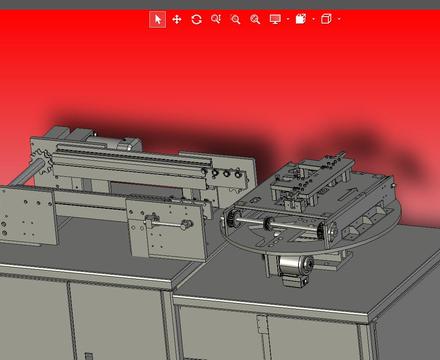Select the Rotate view tool
The height and width of the screenshot is (360, 440).
[196, 19]
